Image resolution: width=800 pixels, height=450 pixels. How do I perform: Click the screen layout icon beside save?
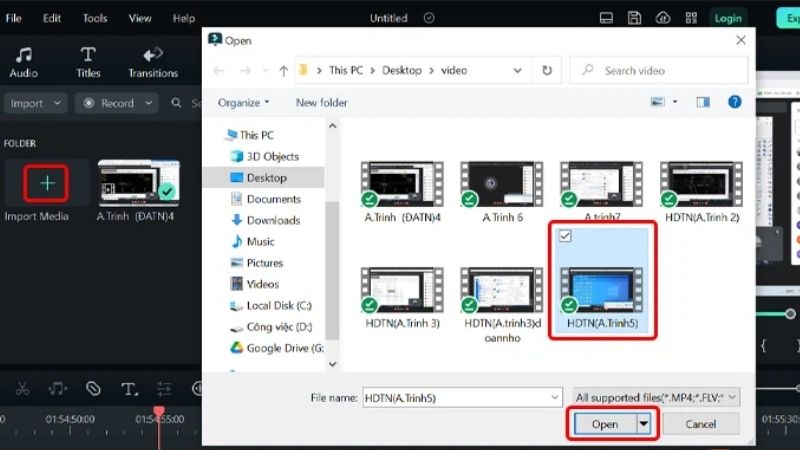click(606, 18)
